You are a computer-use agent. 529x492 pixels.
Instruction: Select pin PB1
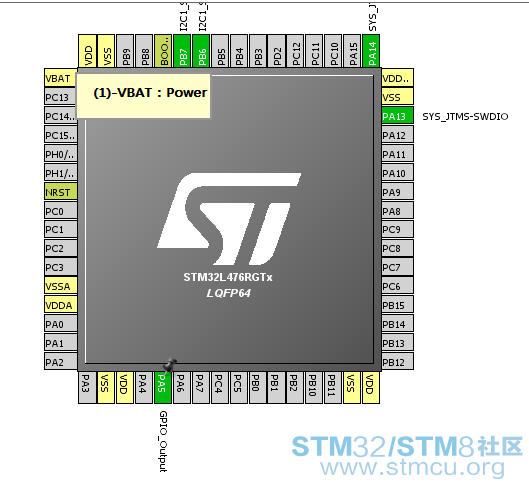[276, 387]
